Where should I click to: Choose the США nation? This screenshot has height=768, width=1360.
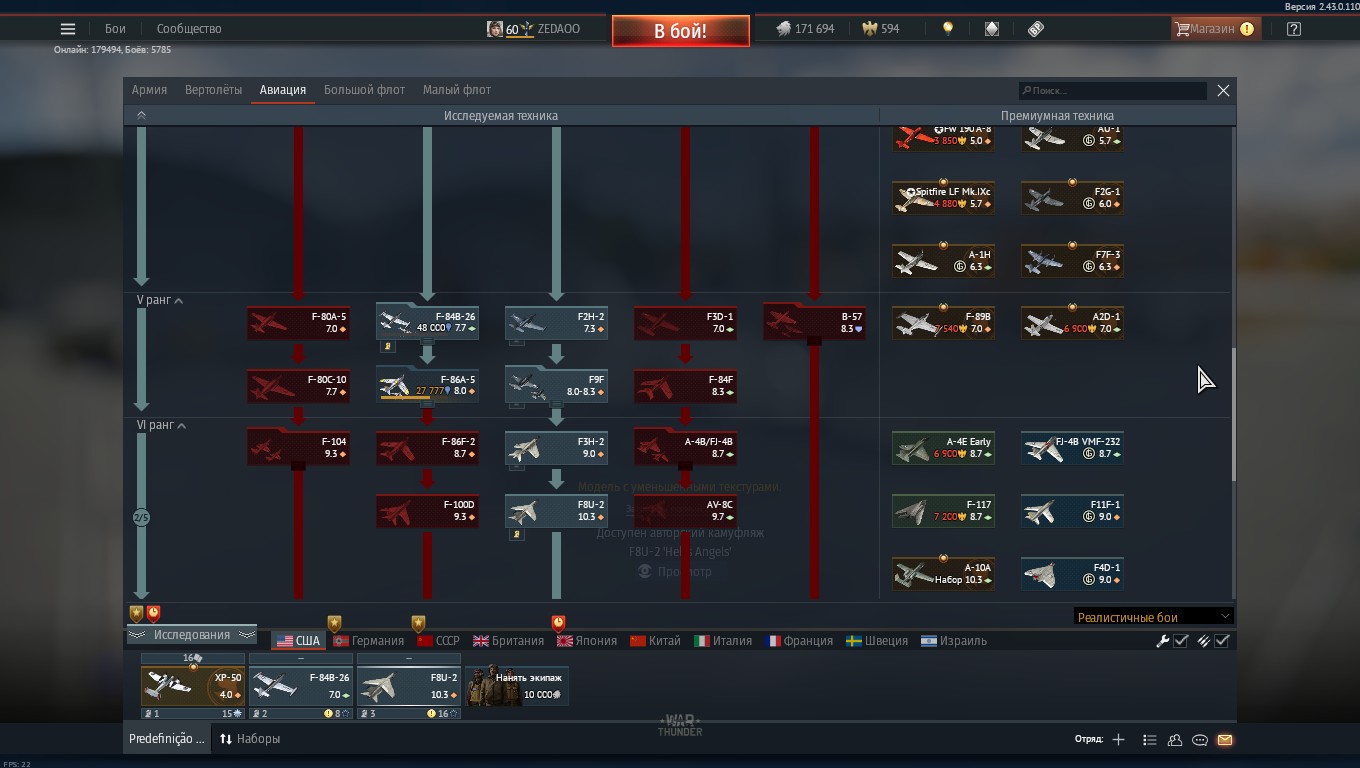pos(298,641)
